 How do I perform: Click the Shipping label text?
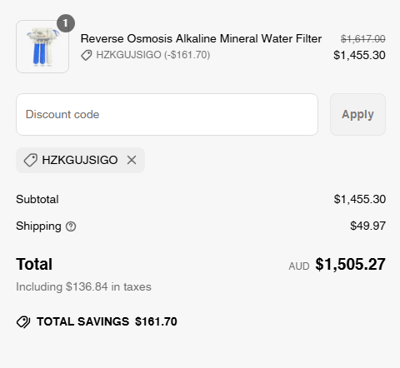pyautogui.click(x=39, y=226)
